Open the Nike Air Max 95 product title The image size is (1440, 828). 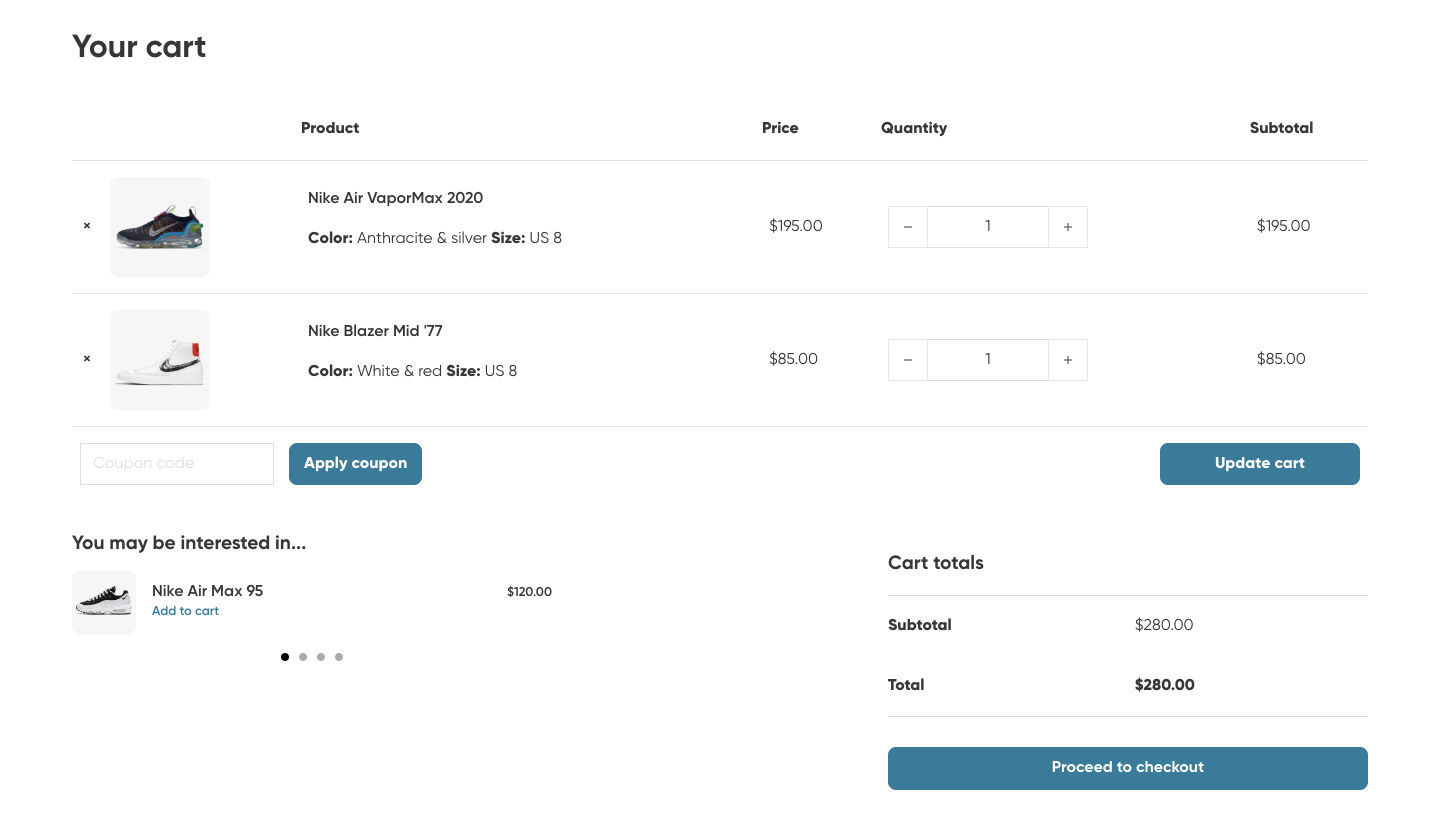pos(207,591)
